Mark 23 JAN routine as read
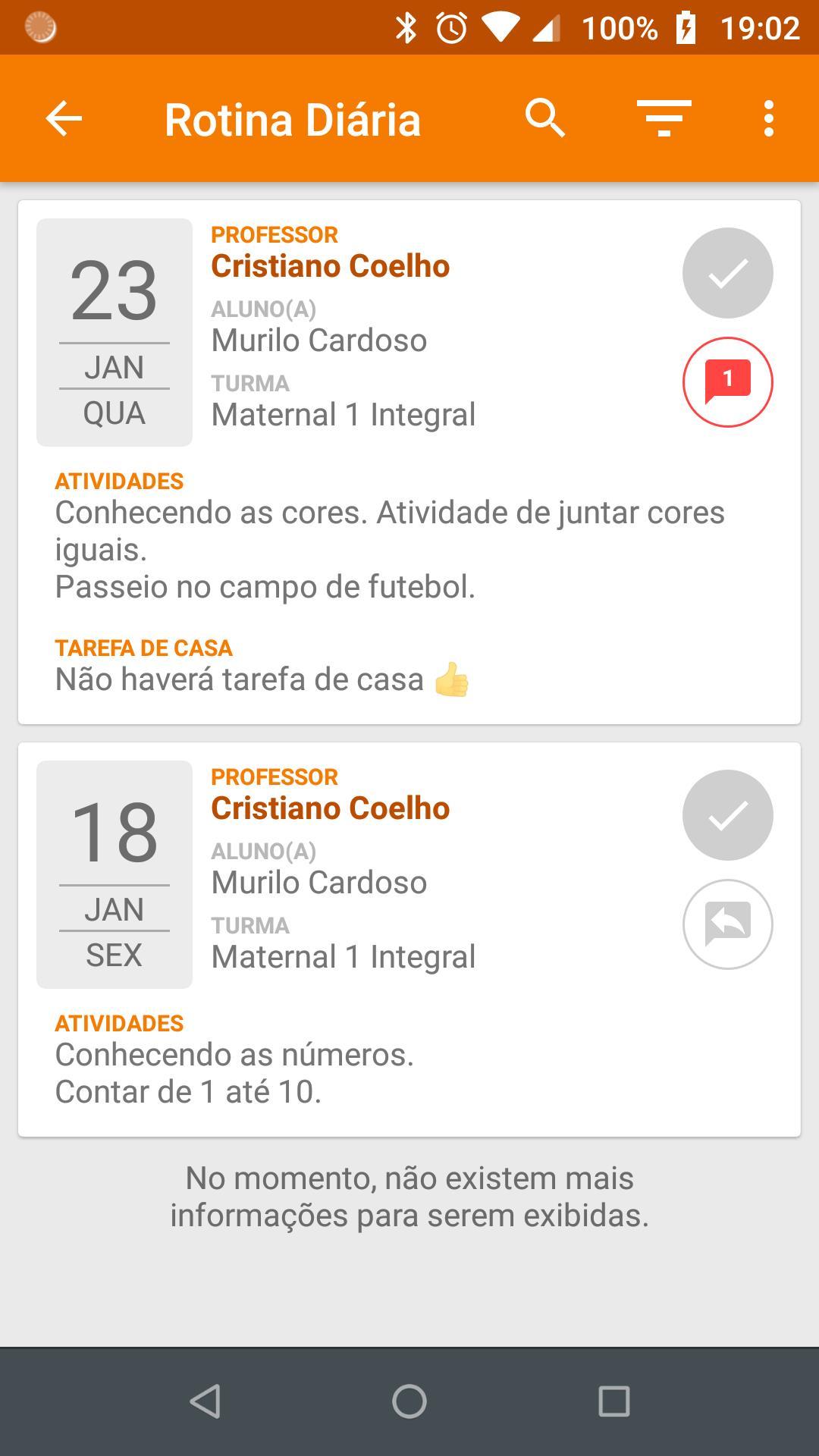The width and height of the screenshot is (819, 1456). (727, 273)
